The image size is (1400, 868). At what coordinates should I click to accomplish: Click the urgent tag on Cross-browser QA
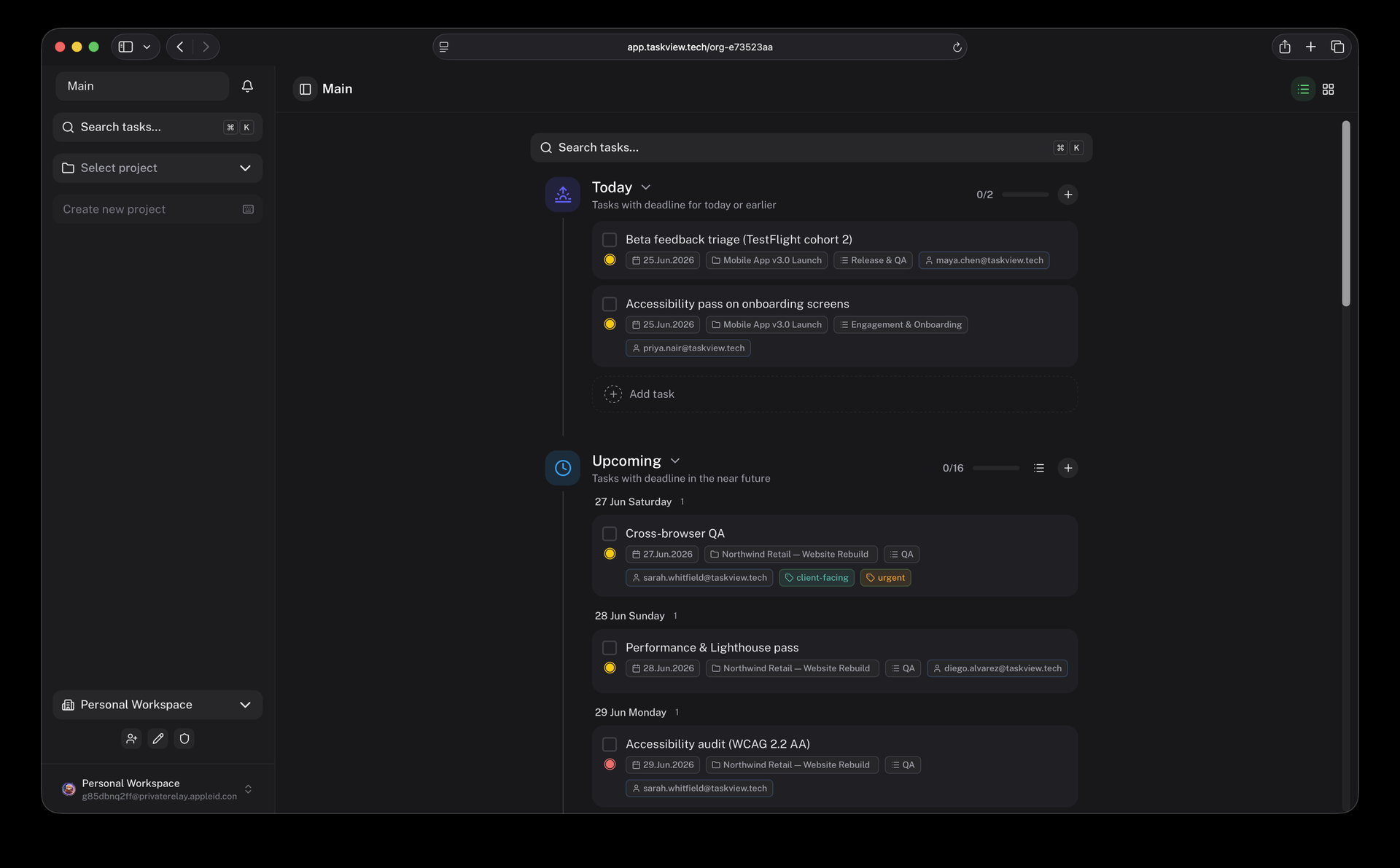(885, 578)
